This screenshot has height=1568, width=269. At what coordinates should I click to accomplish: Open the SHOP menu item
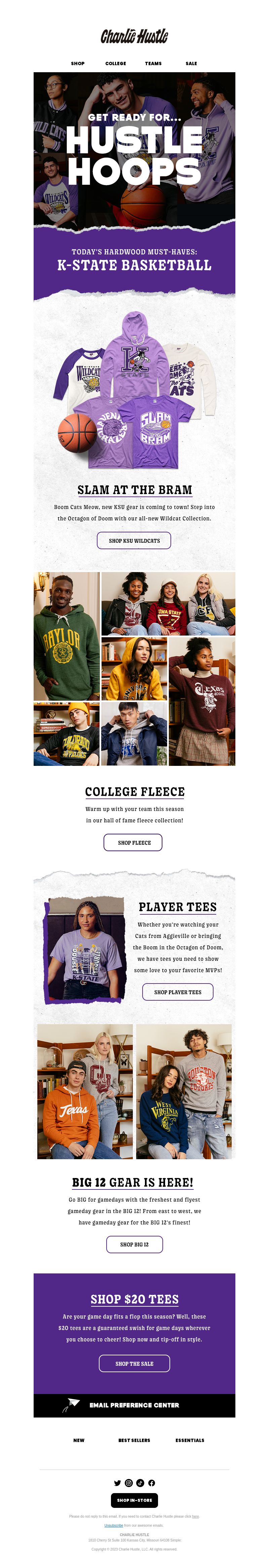(x=77, y=63)
